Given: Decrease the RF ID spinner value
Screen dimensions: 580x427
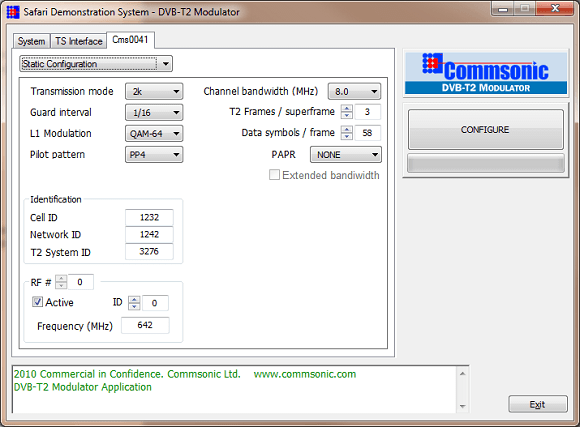Looking at the screenshot, I should pyautogui.click(x=134, y=306).
